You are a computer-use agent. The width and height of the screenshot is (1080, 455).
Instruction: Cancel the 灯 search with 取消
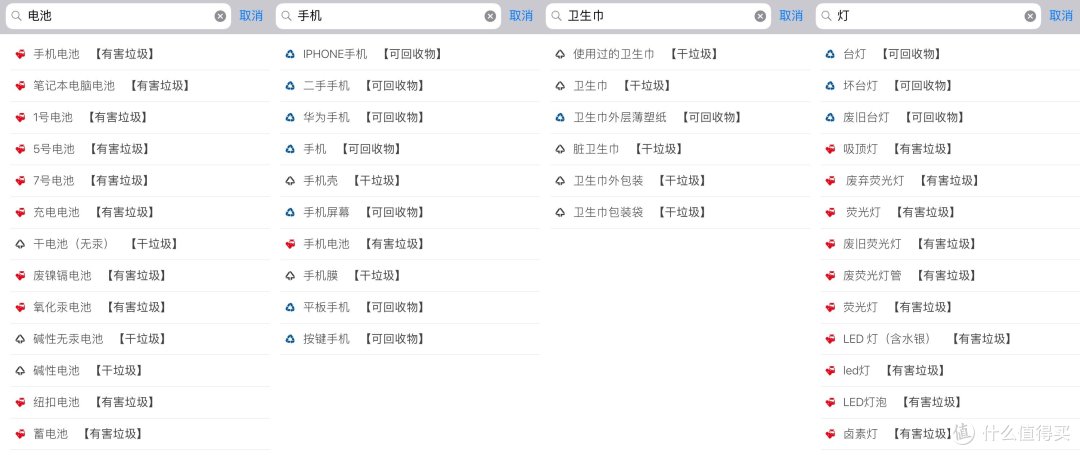pyautogui.click(x=1061, y=16)
